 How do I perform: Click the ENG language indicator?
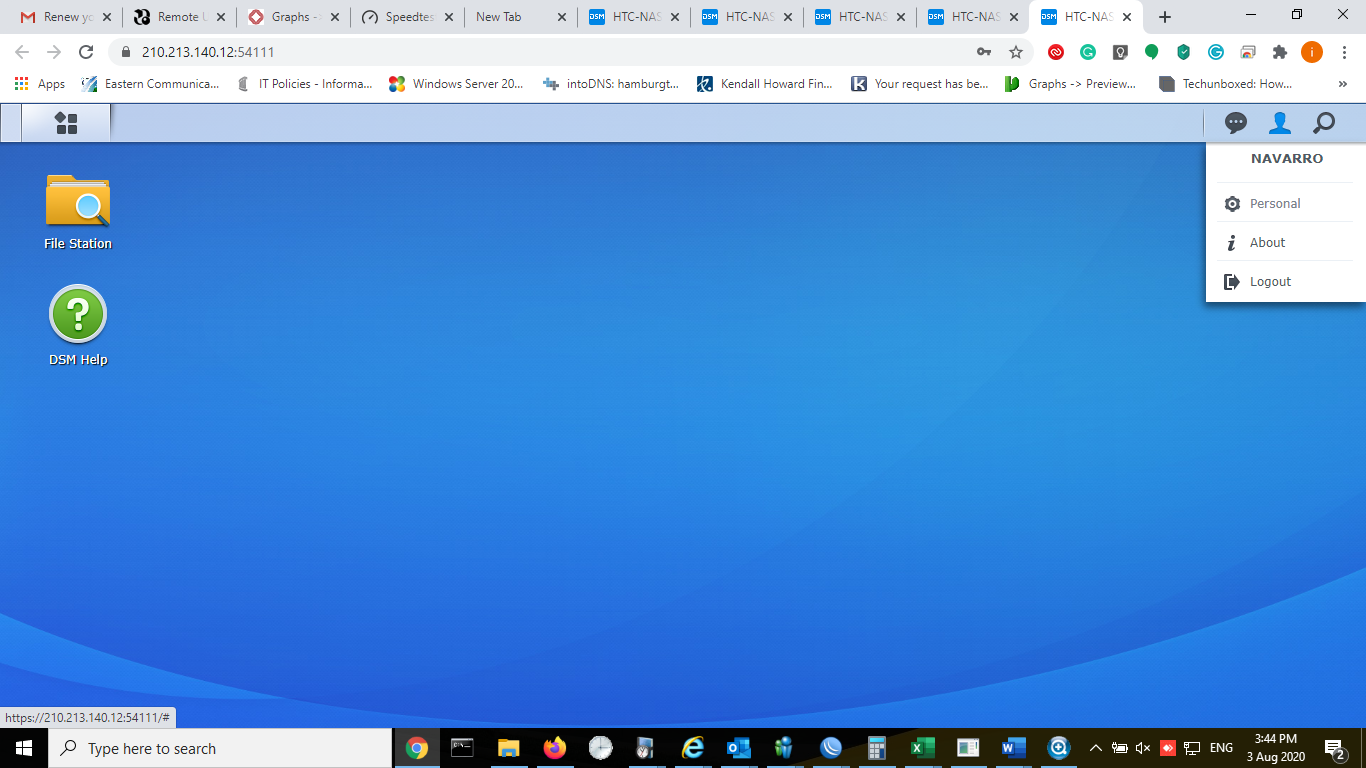(1221, 748)
